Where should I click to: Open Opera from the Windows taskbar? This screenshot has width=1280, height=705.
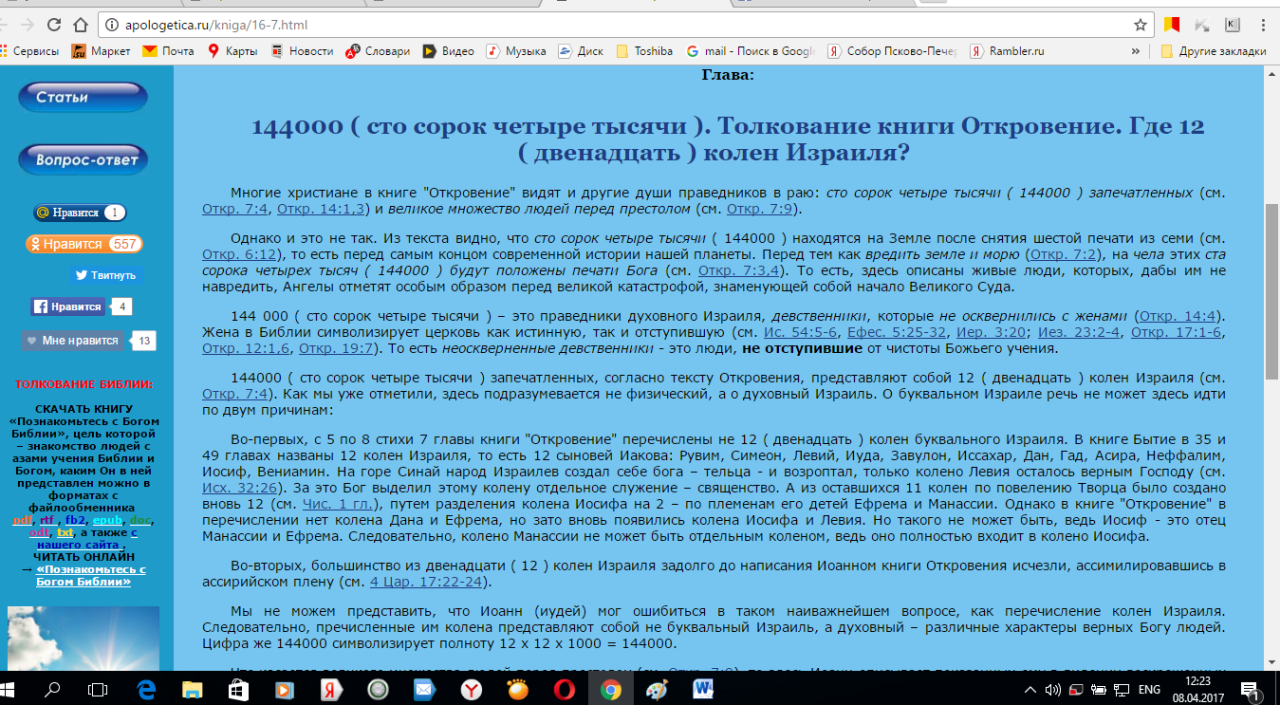click(564, 689)
